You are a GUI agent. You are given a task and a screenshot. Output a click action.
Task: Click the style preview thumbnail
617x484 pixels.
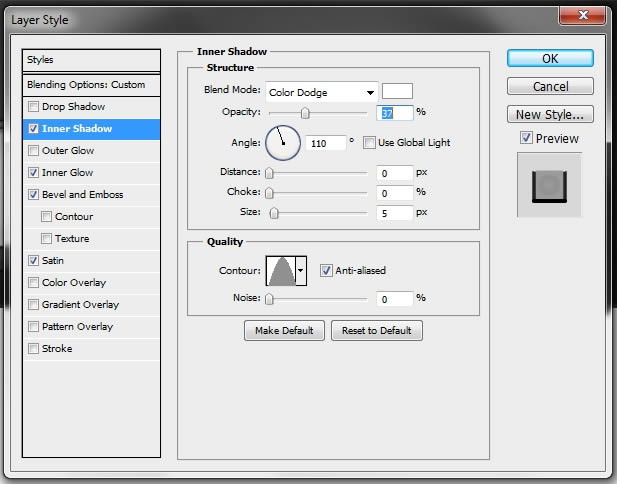coord(549,185)
